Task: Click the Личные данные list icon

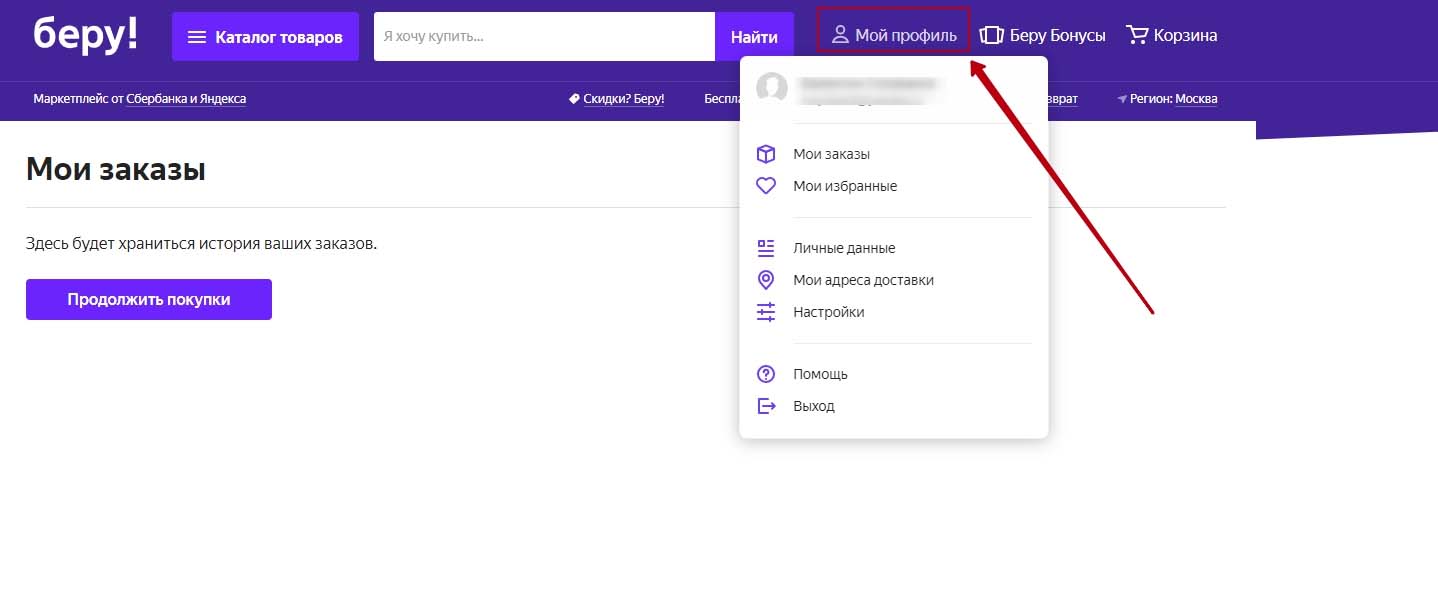Action: [x=766, y=248]
